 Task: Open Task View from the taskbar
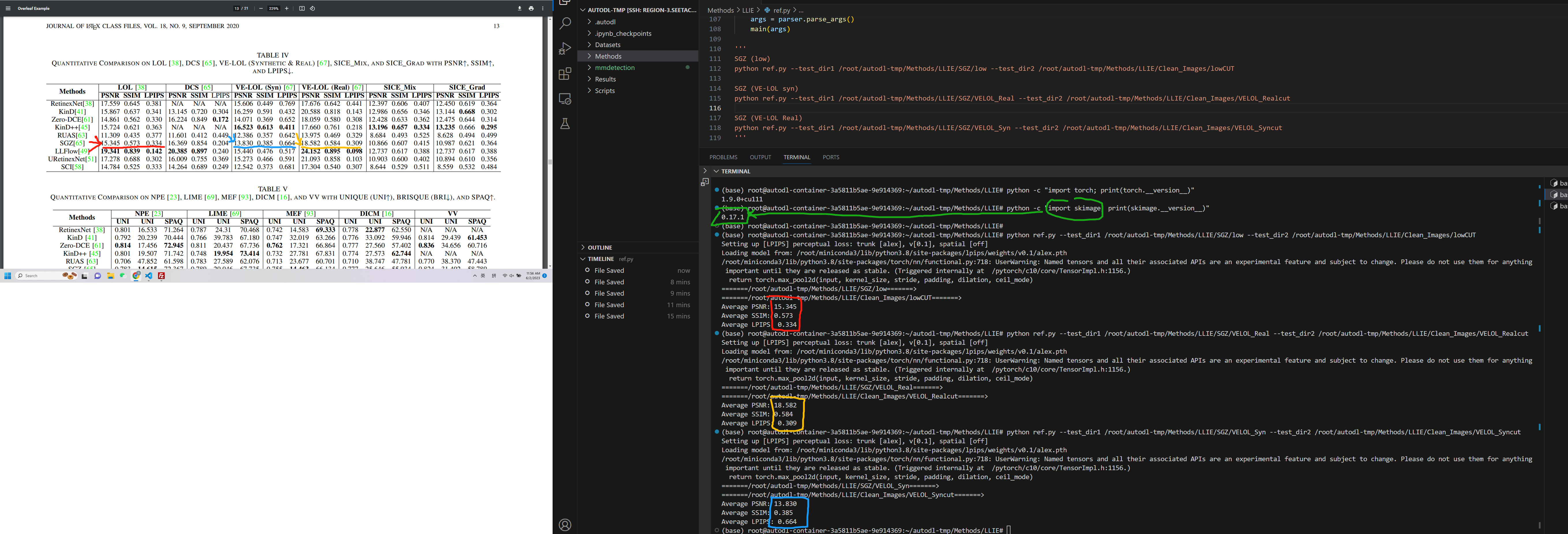tap(85, 276)
